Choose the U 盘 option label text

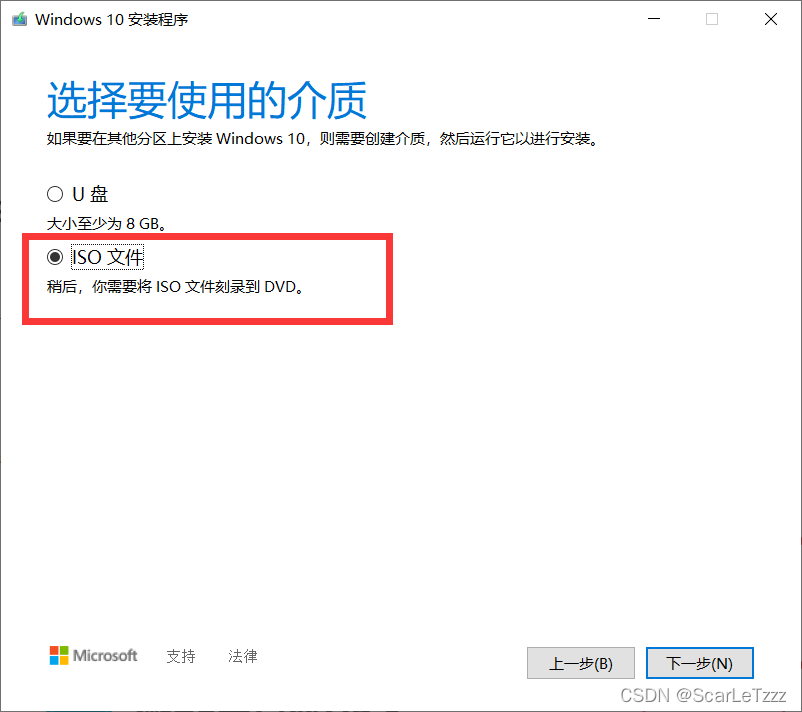pos(90,194)
